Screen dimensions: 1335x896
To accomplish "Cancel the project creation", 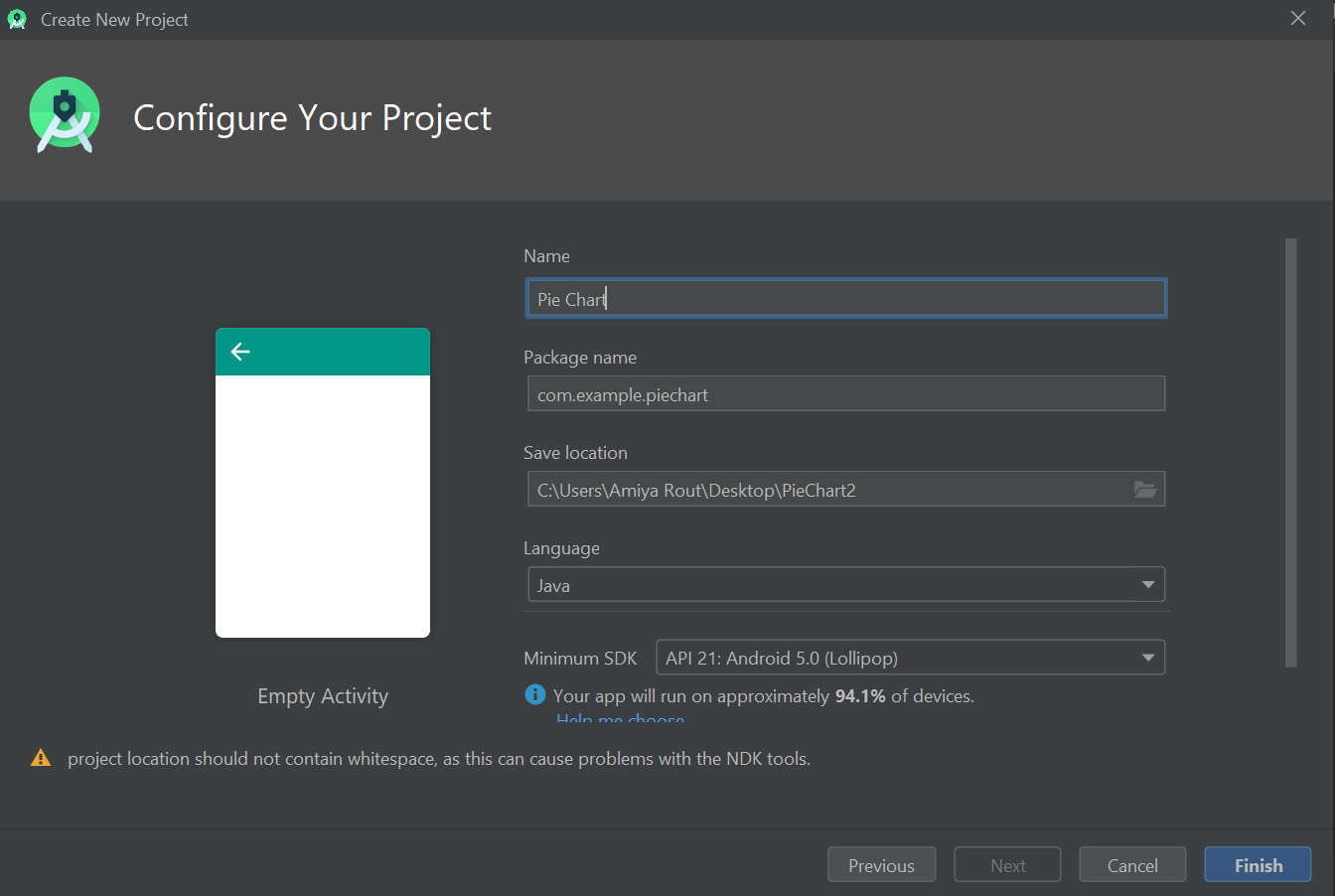I will (x=1132, y=865).
